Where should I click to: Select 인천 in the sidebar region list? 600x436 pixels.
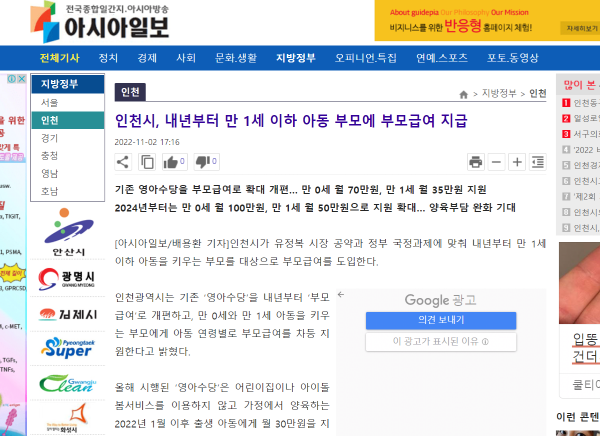tap(68, 120)
